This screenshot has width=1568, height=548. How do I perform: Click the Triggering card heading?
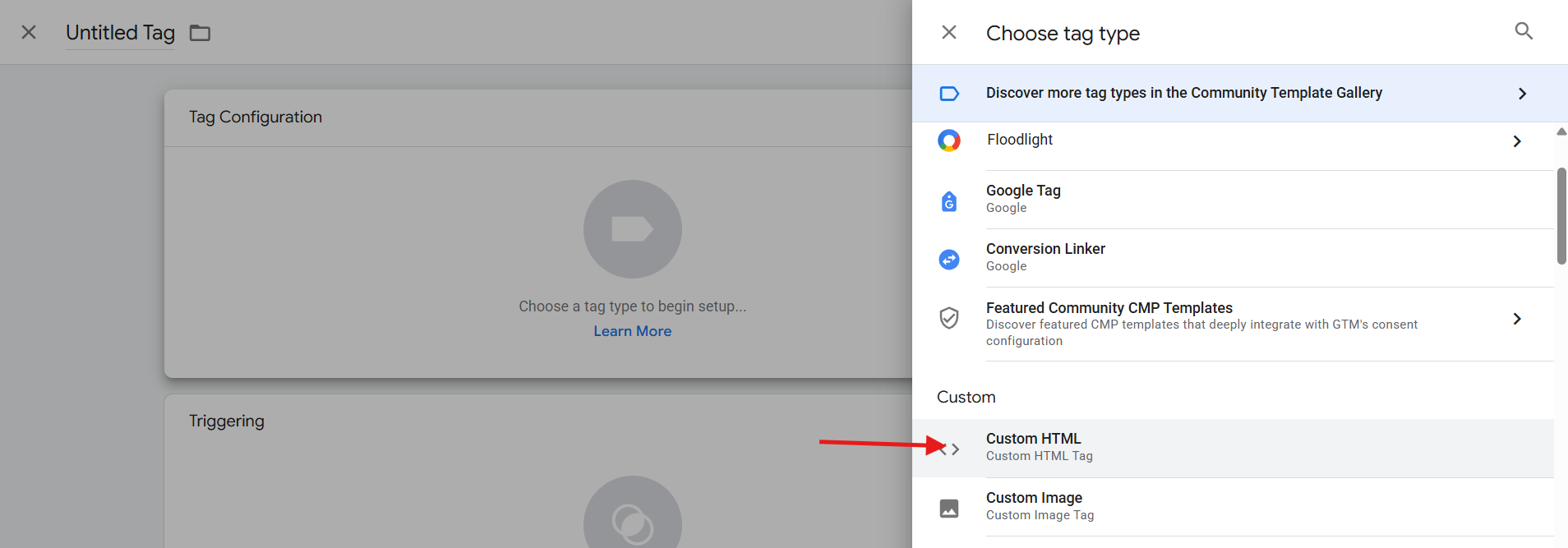[227, 421]
